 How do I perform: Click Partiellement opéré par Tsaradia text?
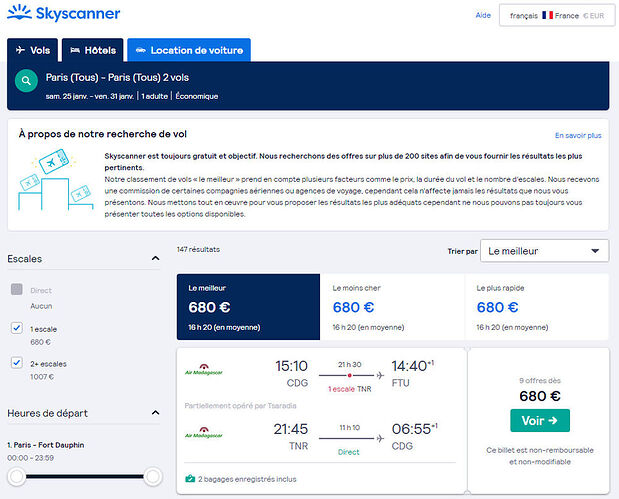point(240,405)
